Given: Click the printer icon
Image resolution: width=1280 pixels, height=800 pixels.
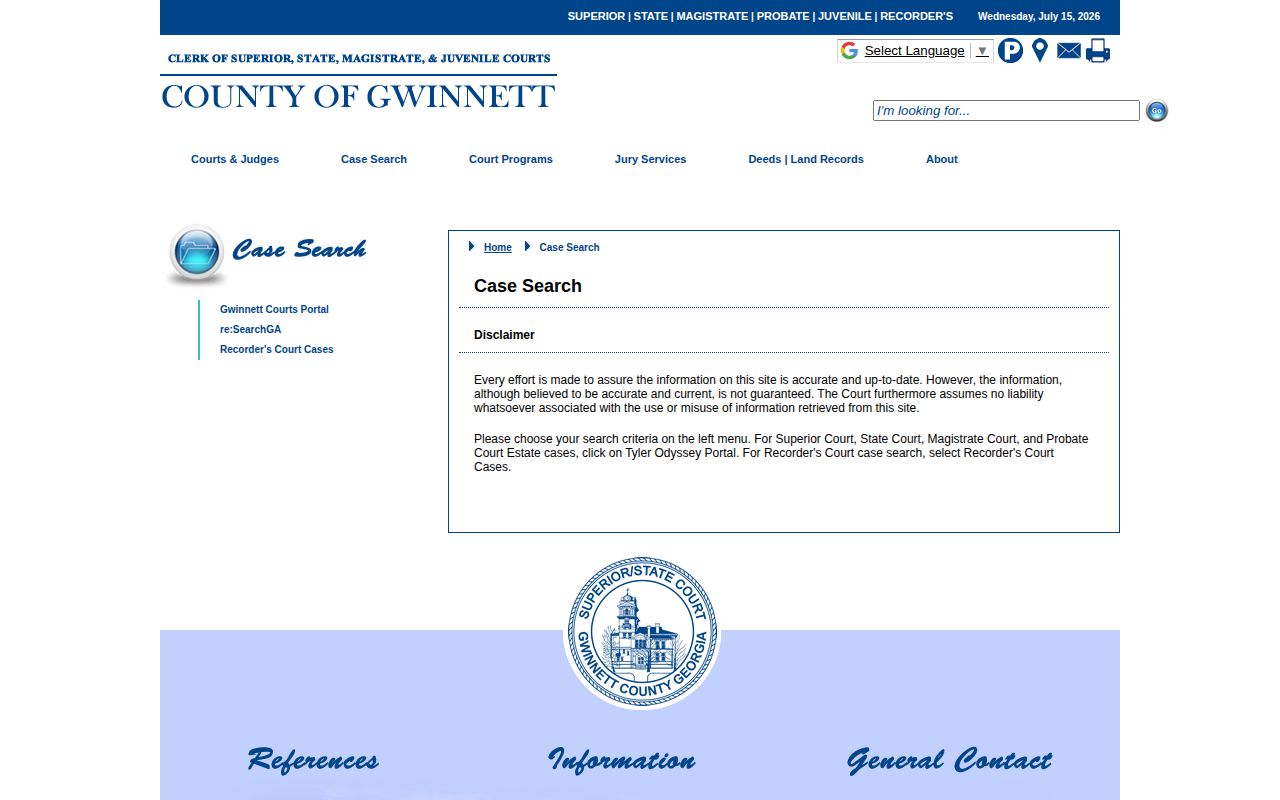Looking at the screenshot, I should tap(1098, 51).
